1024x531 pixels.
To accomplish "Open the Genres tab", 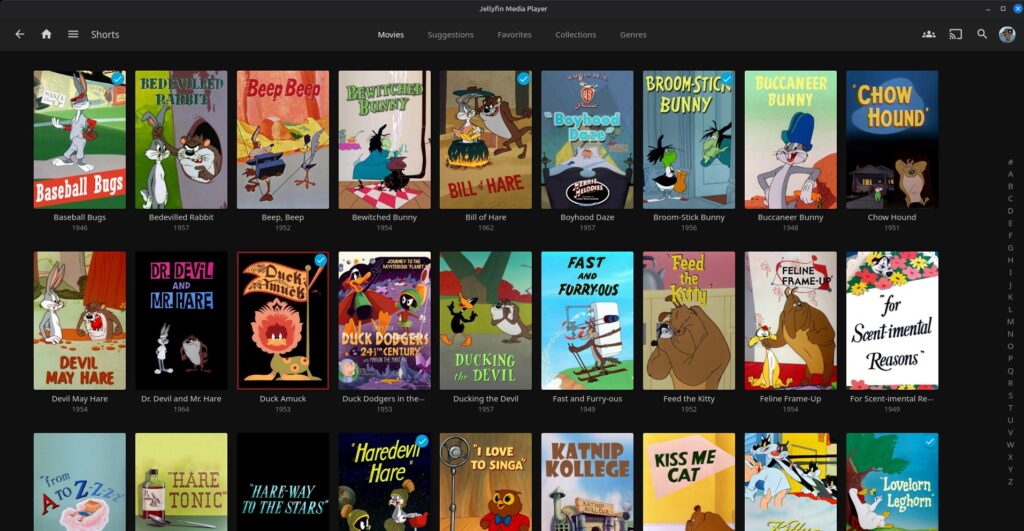I will point(633,35).
